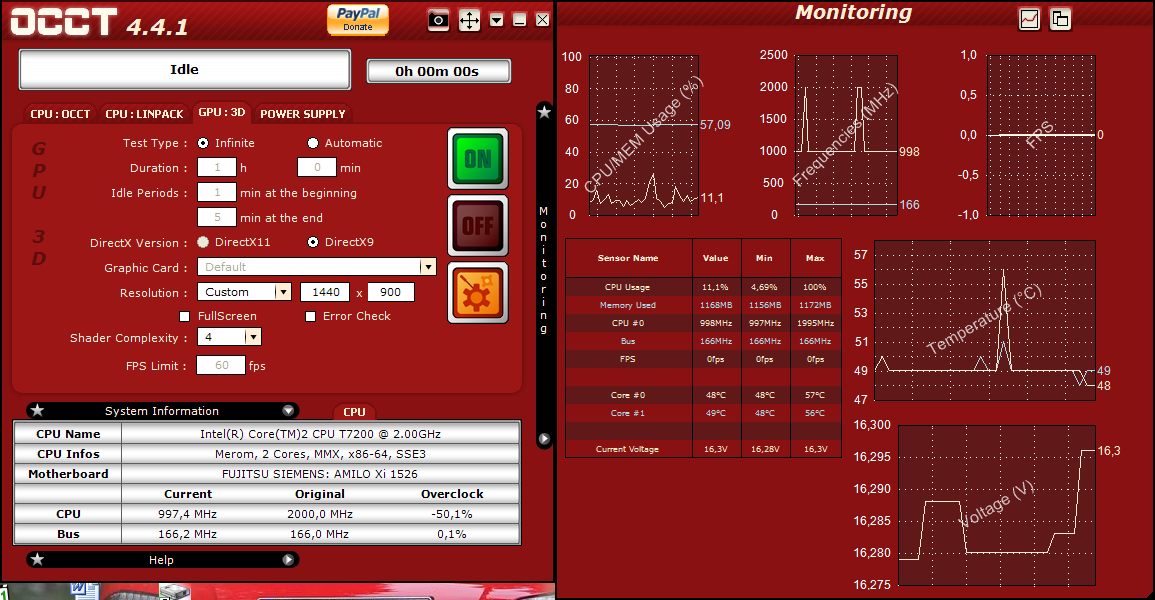The image size is (1155, 600).
Task: Select the Automatic test type
Action: (x=313, y=143)
